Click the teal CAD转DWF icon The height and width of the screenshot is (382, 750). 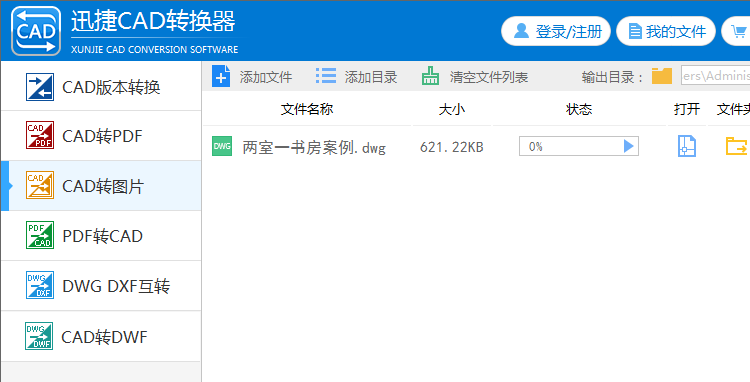[39, 336]
